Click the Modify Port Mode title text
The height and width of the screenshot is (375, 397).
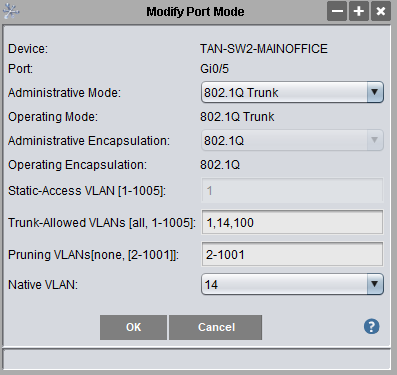tap(195, 12)
